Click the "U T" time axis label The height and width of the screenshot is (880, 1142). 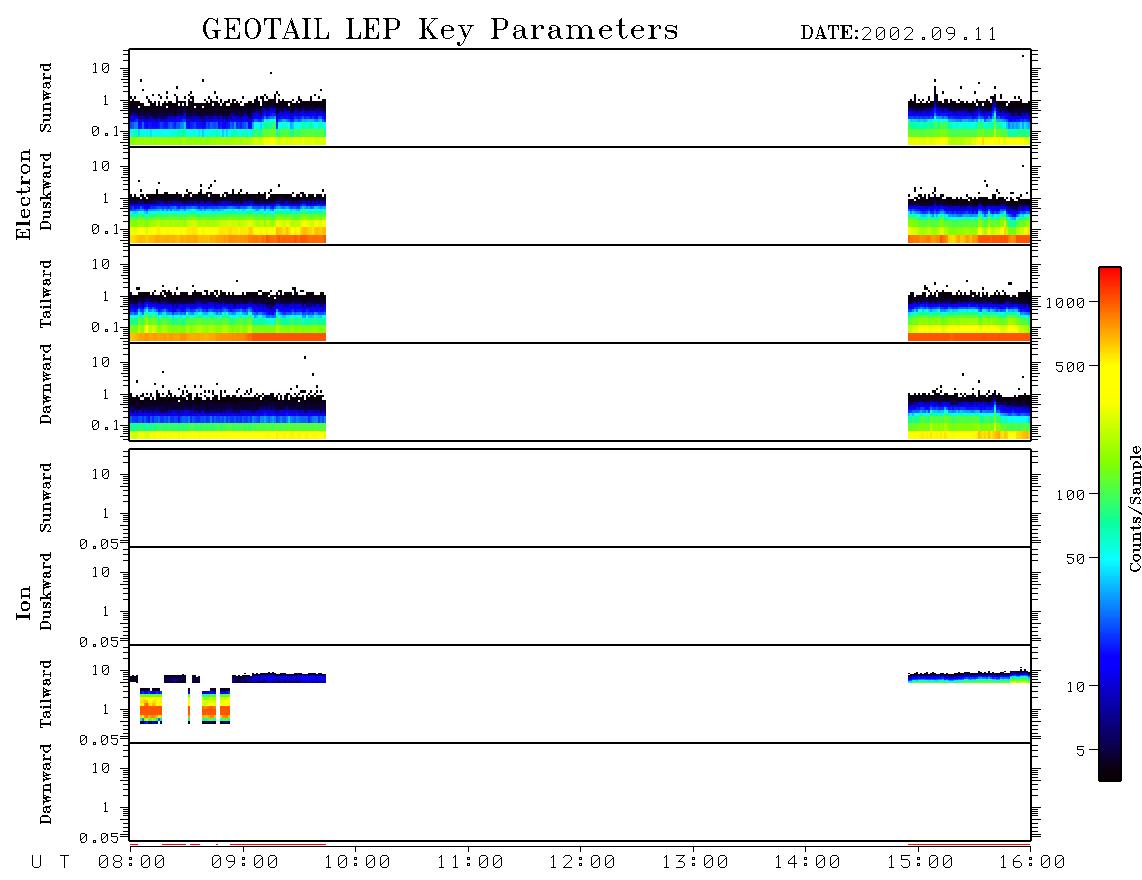pos(50,862)
